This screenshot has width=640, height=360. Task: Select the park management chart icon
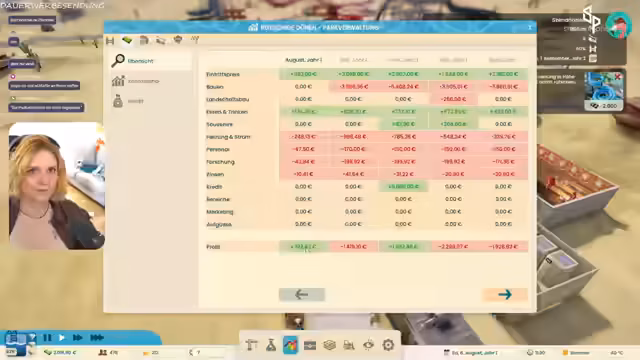pyautogui.click(x=290, y=345)
